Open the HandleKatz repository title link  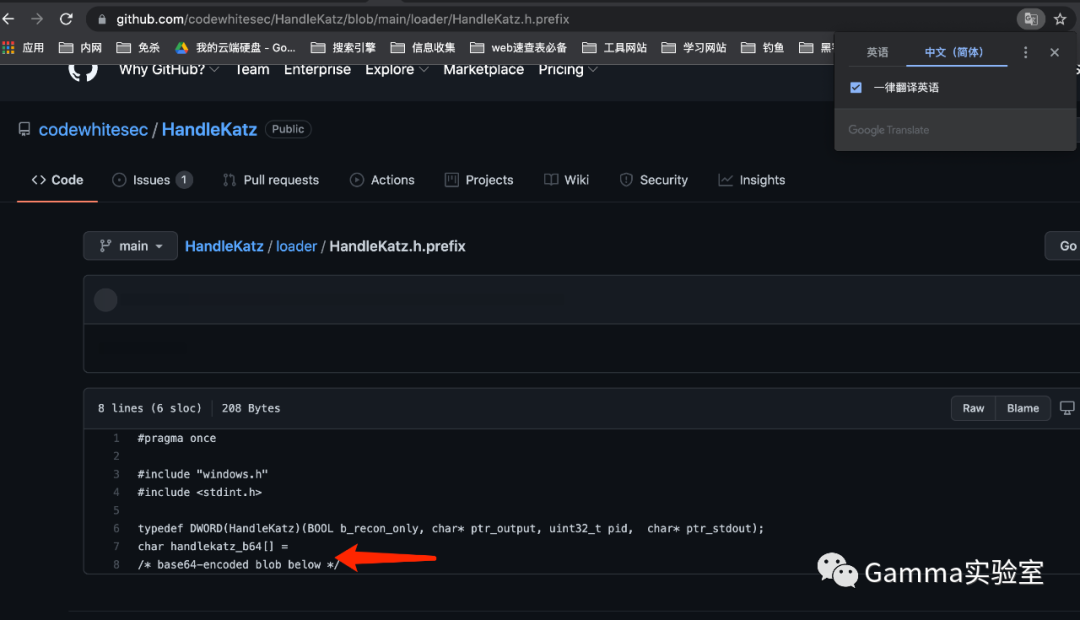209,130
